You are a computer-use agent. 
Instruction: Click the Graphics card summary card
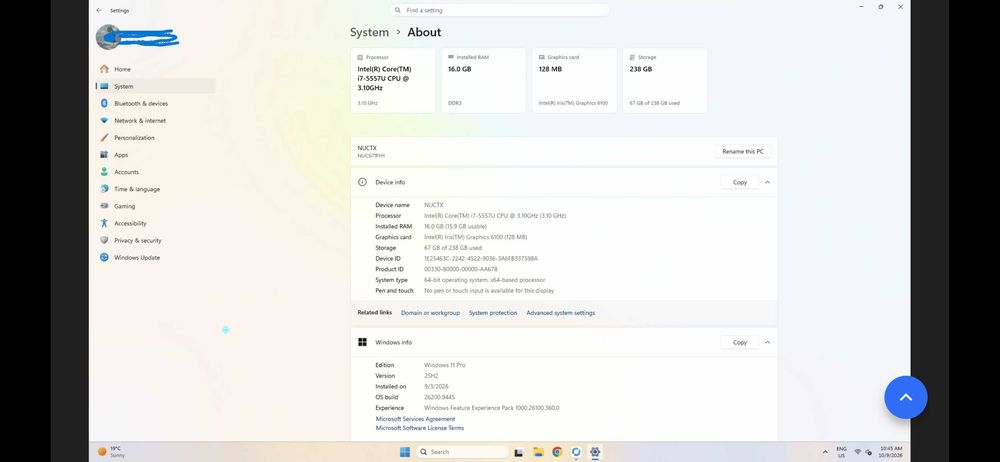click(x=575, y=80)
